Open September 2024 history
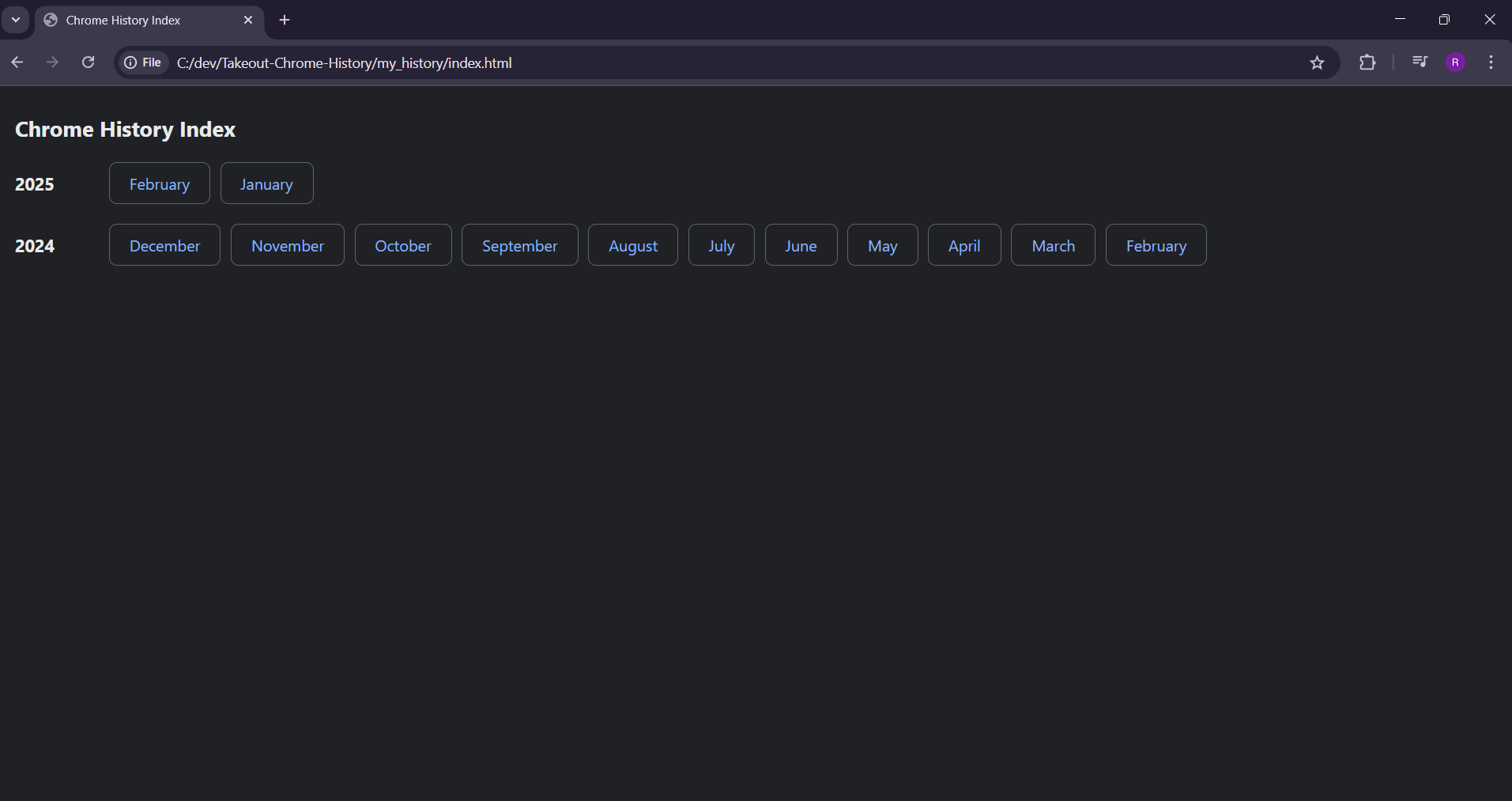1512x801 pixels. (520, 245)
